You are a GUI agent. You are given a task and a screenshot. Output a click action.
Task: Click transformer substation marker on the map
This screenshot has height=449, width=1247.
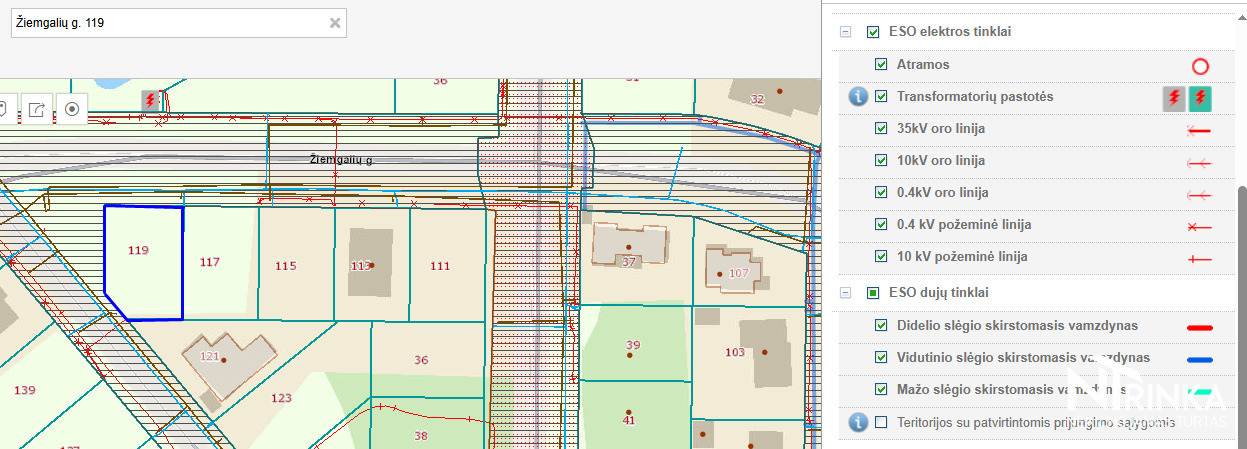click(150, 101)
